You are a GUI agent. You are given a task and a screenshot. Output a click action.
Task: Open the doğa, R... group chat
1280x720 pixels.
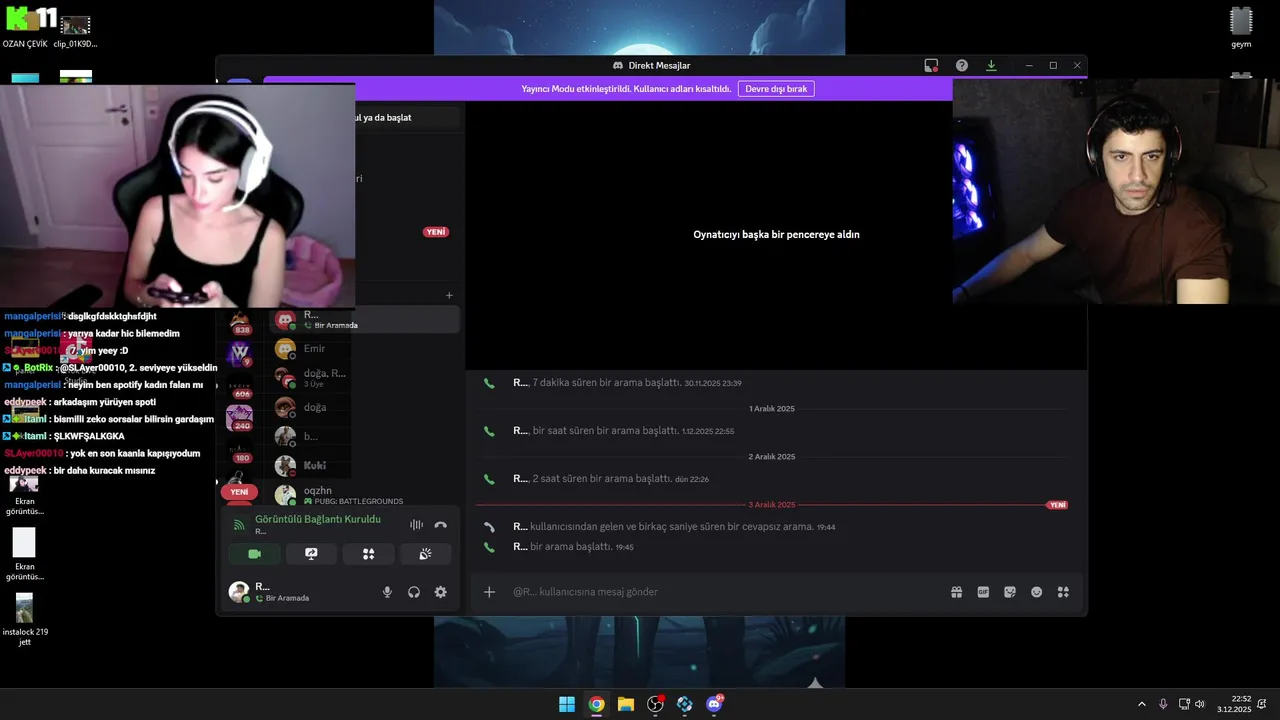[364, 378]
